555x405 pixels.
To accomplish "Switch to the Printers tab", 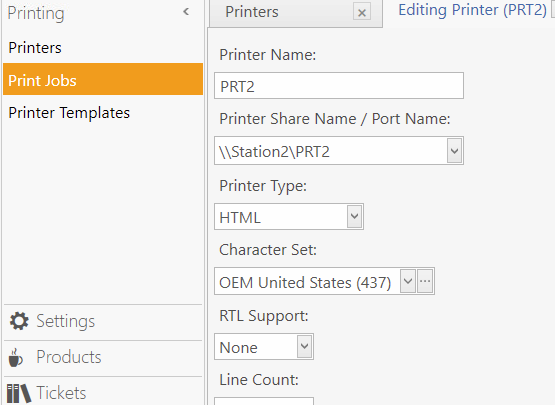I will [252, 12].
